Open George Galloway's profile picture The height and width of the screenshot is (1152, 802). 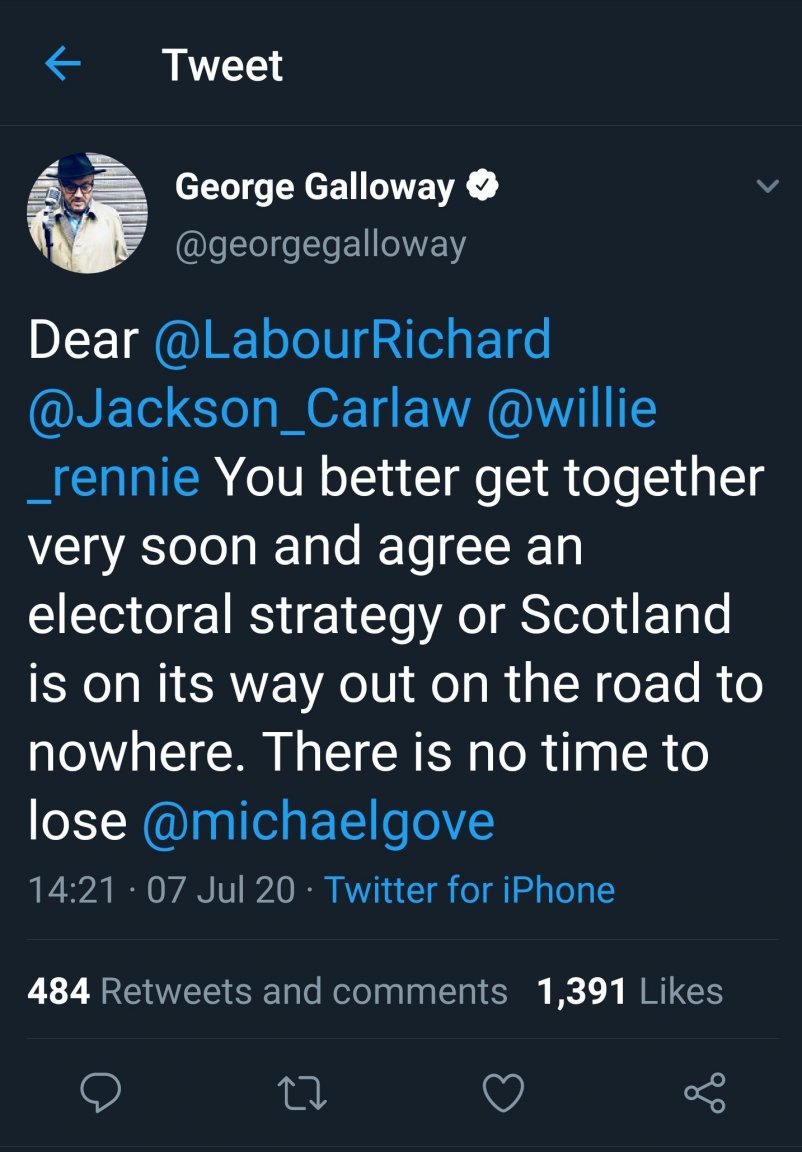87,213
